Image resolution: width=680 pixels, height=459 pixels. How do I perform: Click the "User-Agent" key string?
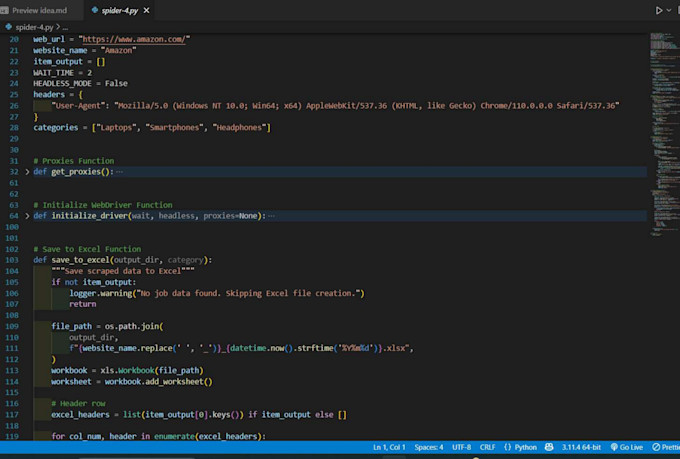click(x=78, y=105)
